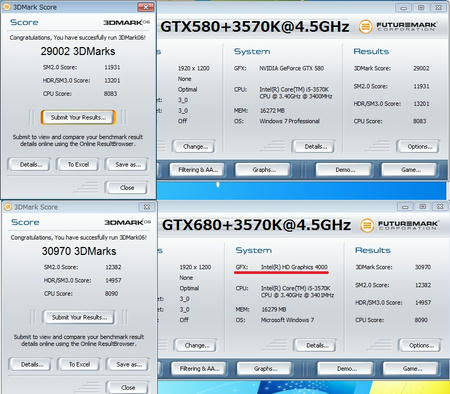
Task: Click To Excel in lower score dialog
Action: click(79, 364)
